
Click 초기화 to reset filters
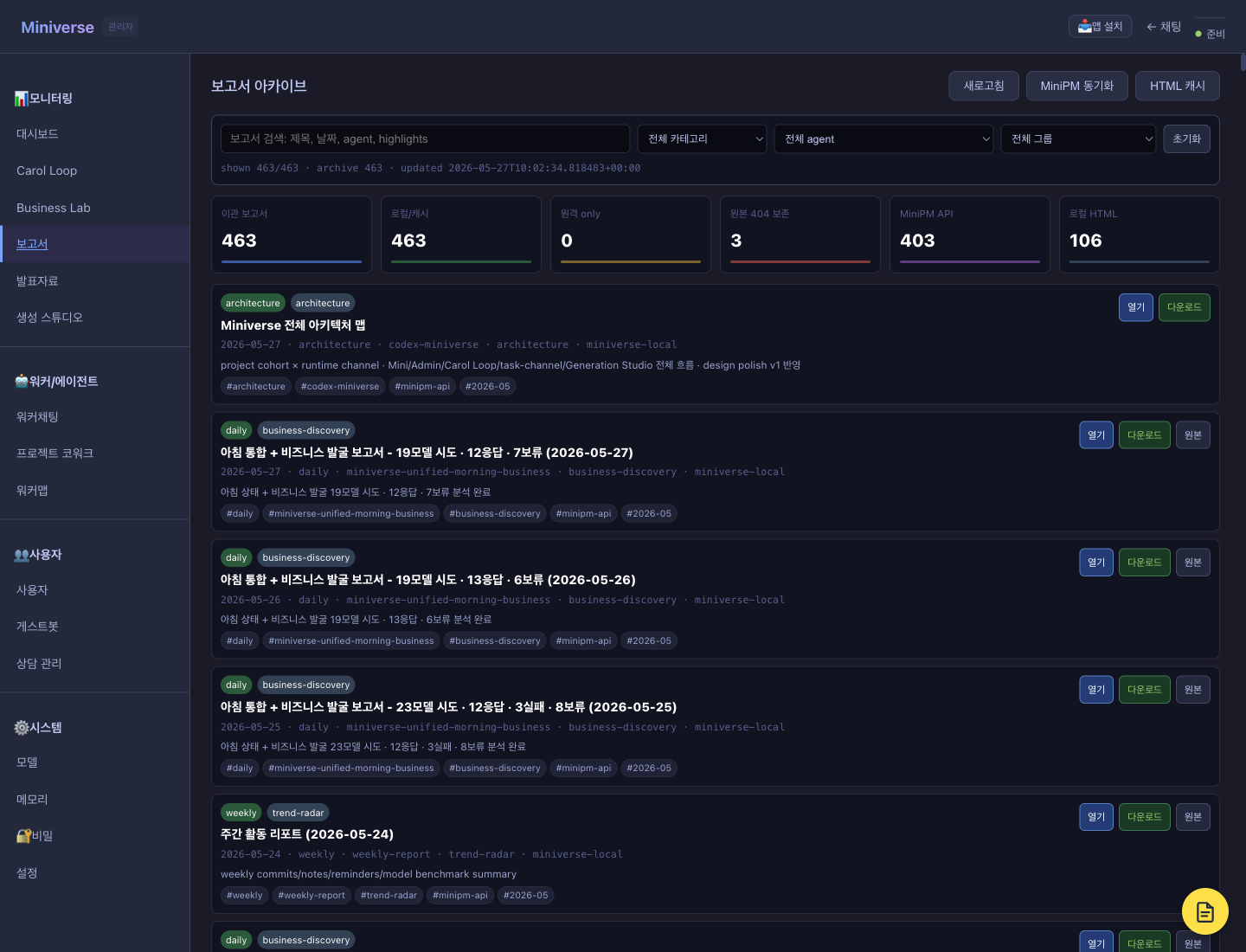click(x=1187, y=138)
